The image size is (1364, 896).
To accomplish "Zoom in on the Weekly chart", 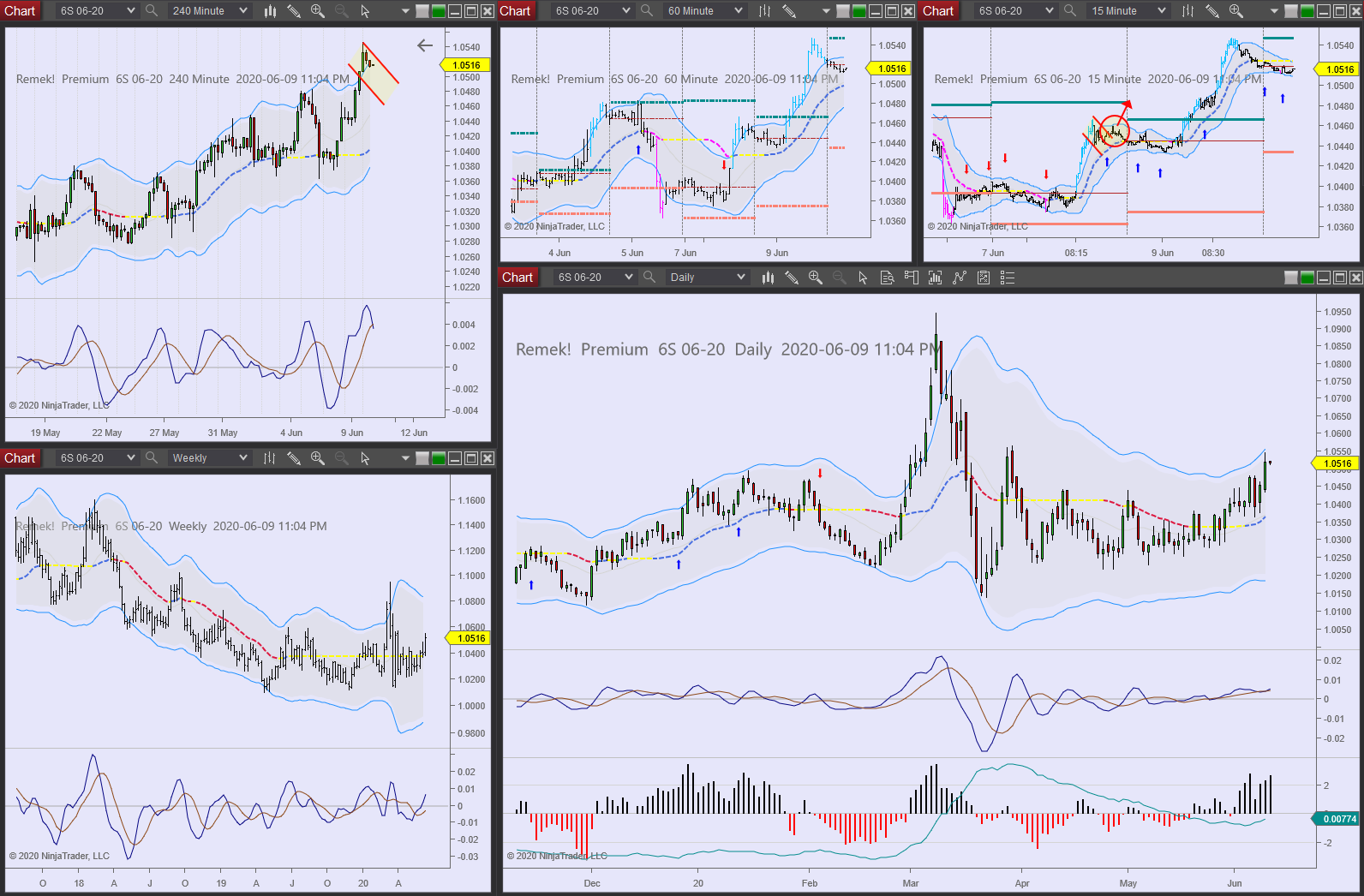I will coord(318,458).
